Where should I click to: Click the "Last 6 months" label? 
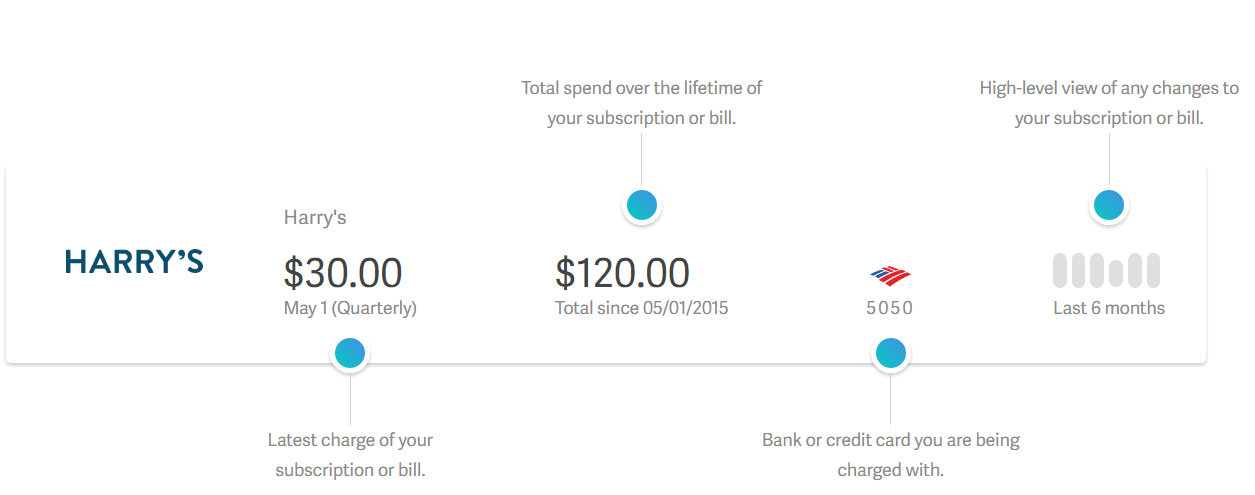tap(1109, 308)
